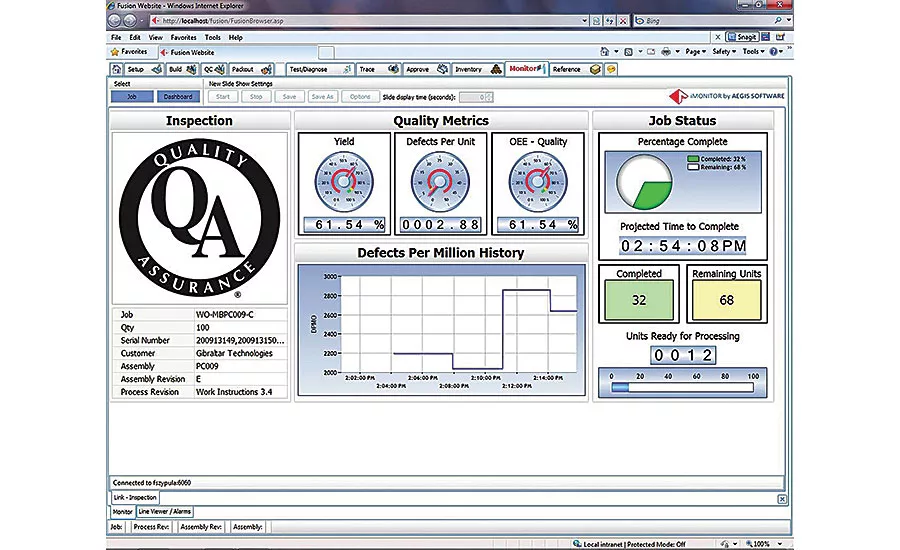Viewport: 900px width, 550px height.
Task: Refresh the page with the Refresh icon
Action: click(x=610, y=21)
